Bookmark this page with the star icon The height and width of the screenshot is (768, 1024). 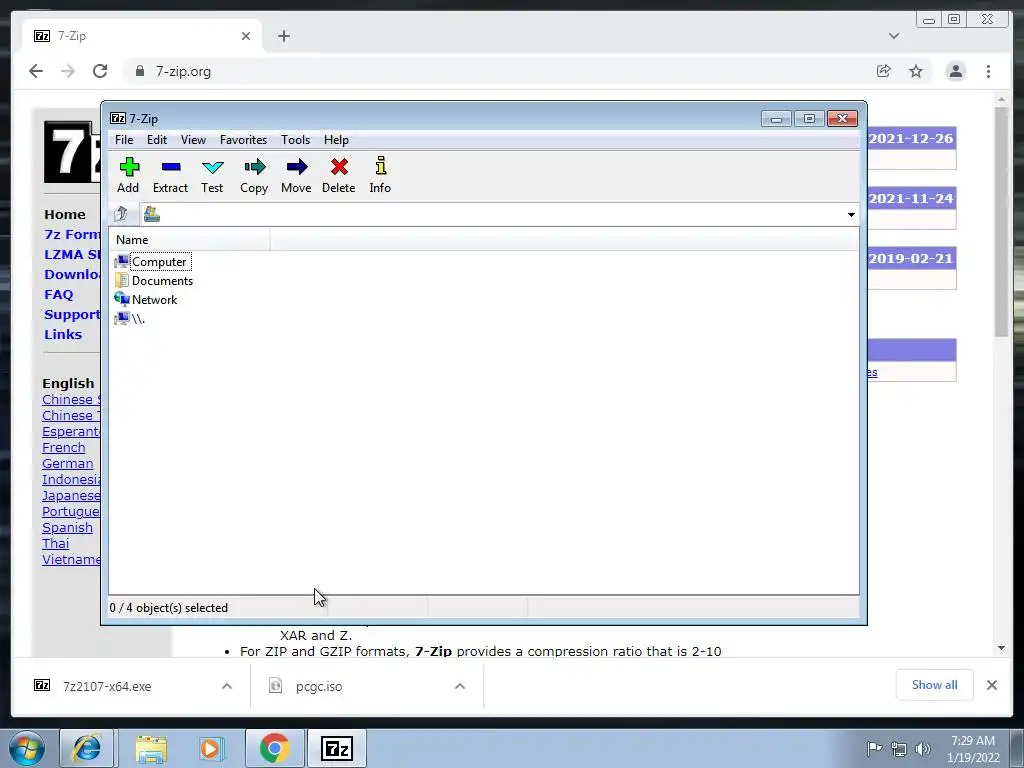pos(916,71)
